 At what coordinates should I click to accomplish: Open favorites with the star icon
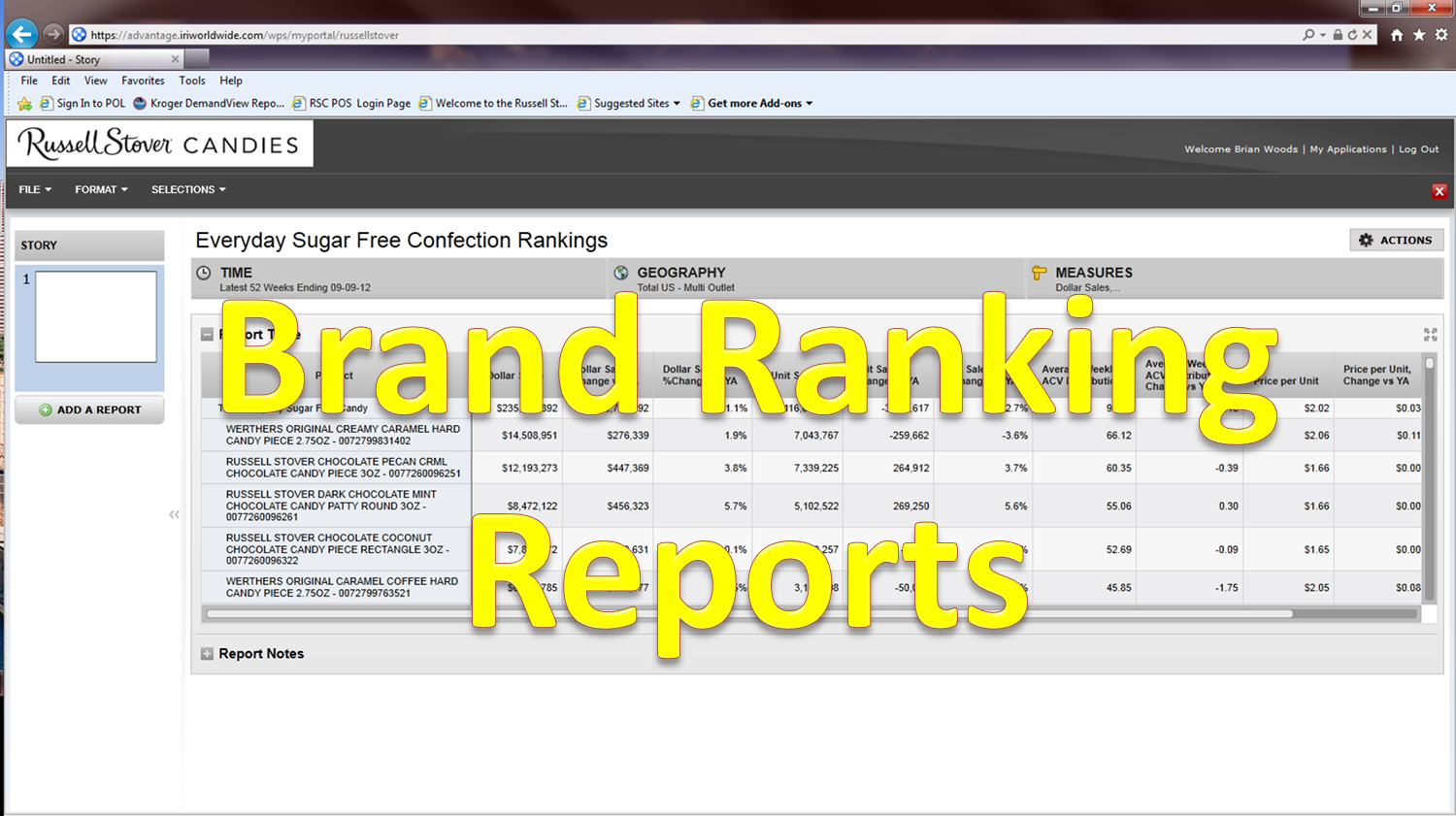pyautogui.click(x=1419, y=35)
